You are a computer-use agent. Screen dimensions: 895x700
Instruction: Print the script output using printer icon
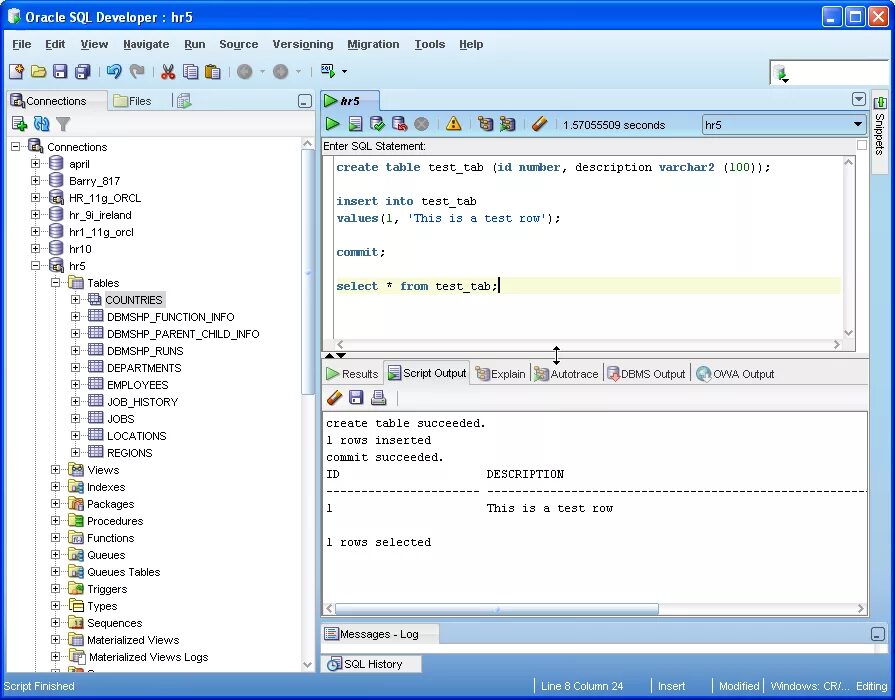(x=378, y=398)
